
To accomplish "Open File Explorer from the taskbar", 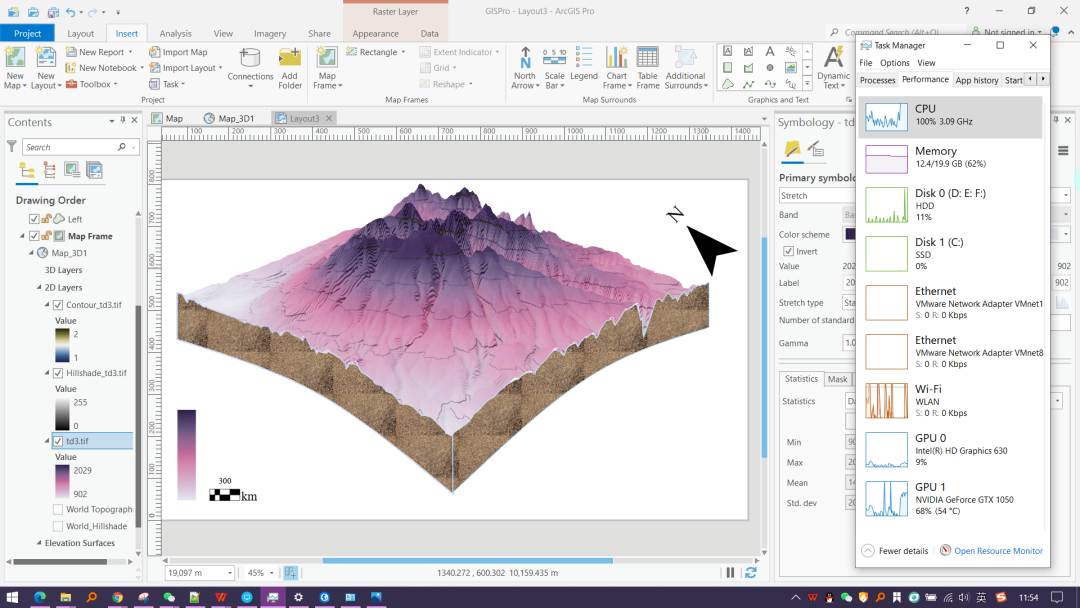I will tap(65, 597).
